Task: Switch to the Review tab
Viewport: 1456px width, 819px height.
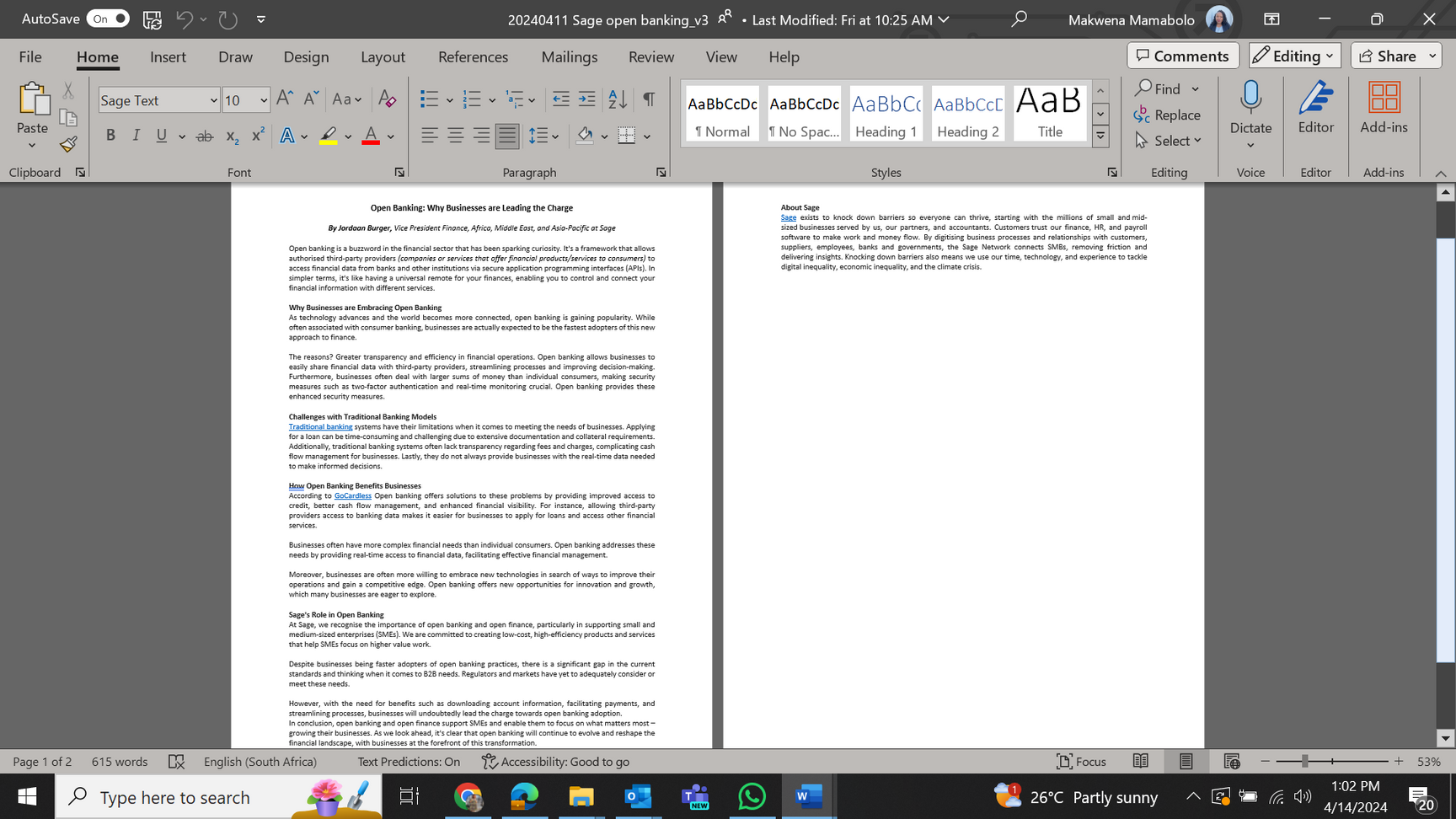Action: tap(651, 56)
